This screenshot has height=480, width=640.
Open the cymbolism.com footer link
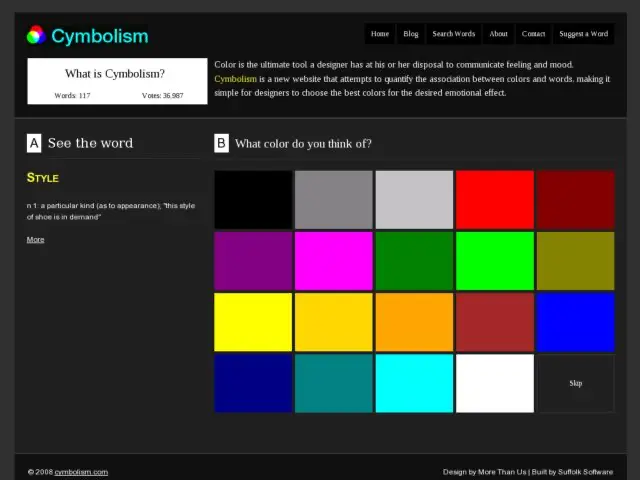[81, 472]
